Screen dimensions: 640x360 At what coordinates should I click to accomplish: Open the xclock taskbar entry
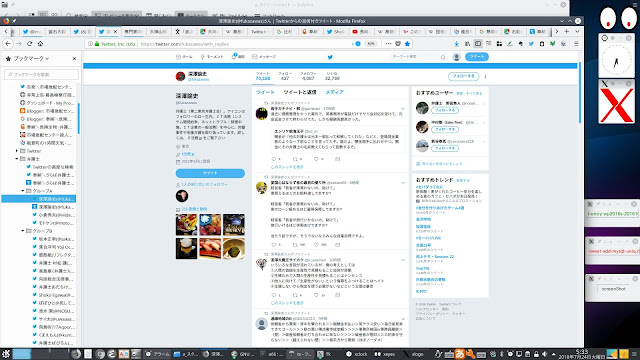tap(357, 354)
